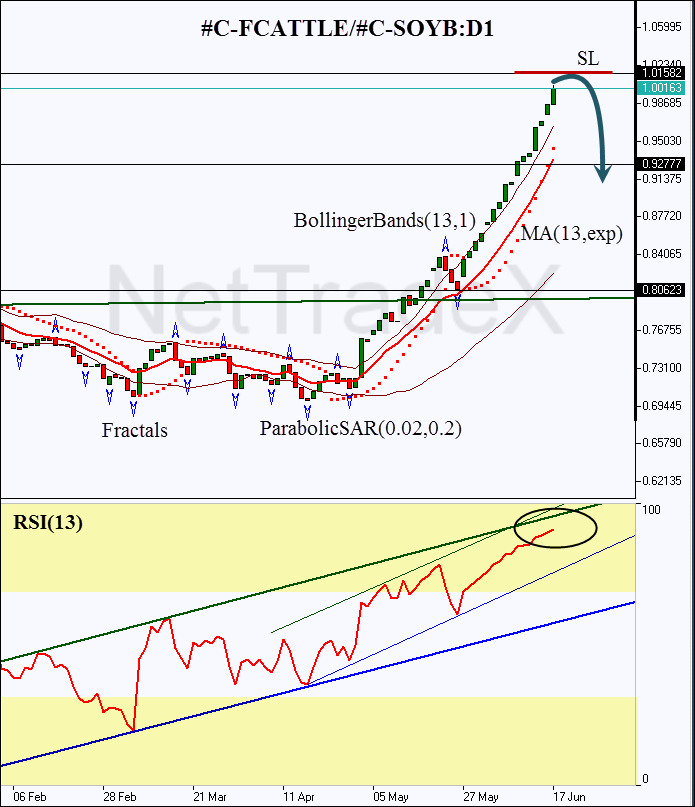The height and width of the screenshot is (807, 695).
Task: Click the 05 May date label
Action: tap(391, 797)
